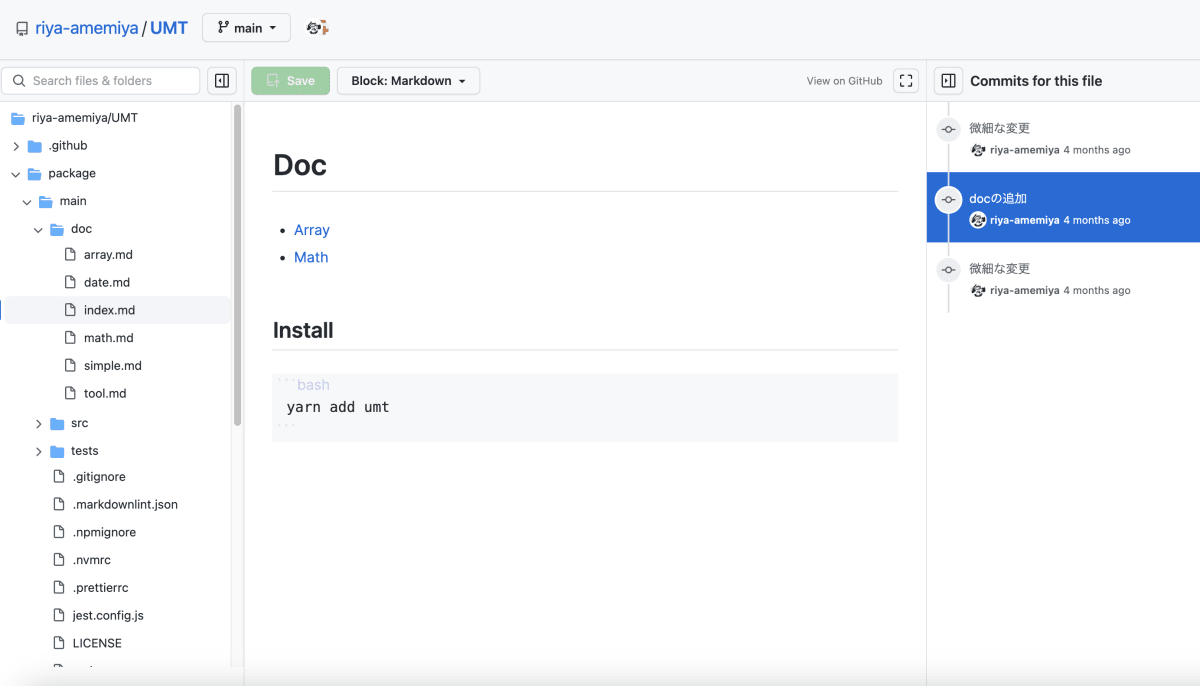The image size is (1200, 686).
Task: Click the commit node icon for docの追加
Action: click(x=948, y=200)
